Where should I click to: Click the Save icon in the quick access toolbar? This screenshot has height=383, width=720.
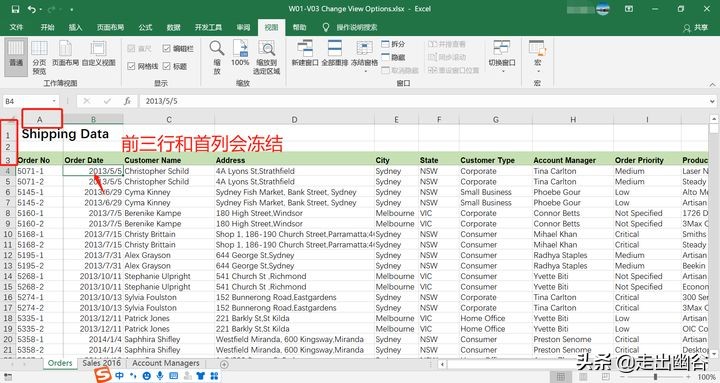pyautogui.click(x=16, y=9)
